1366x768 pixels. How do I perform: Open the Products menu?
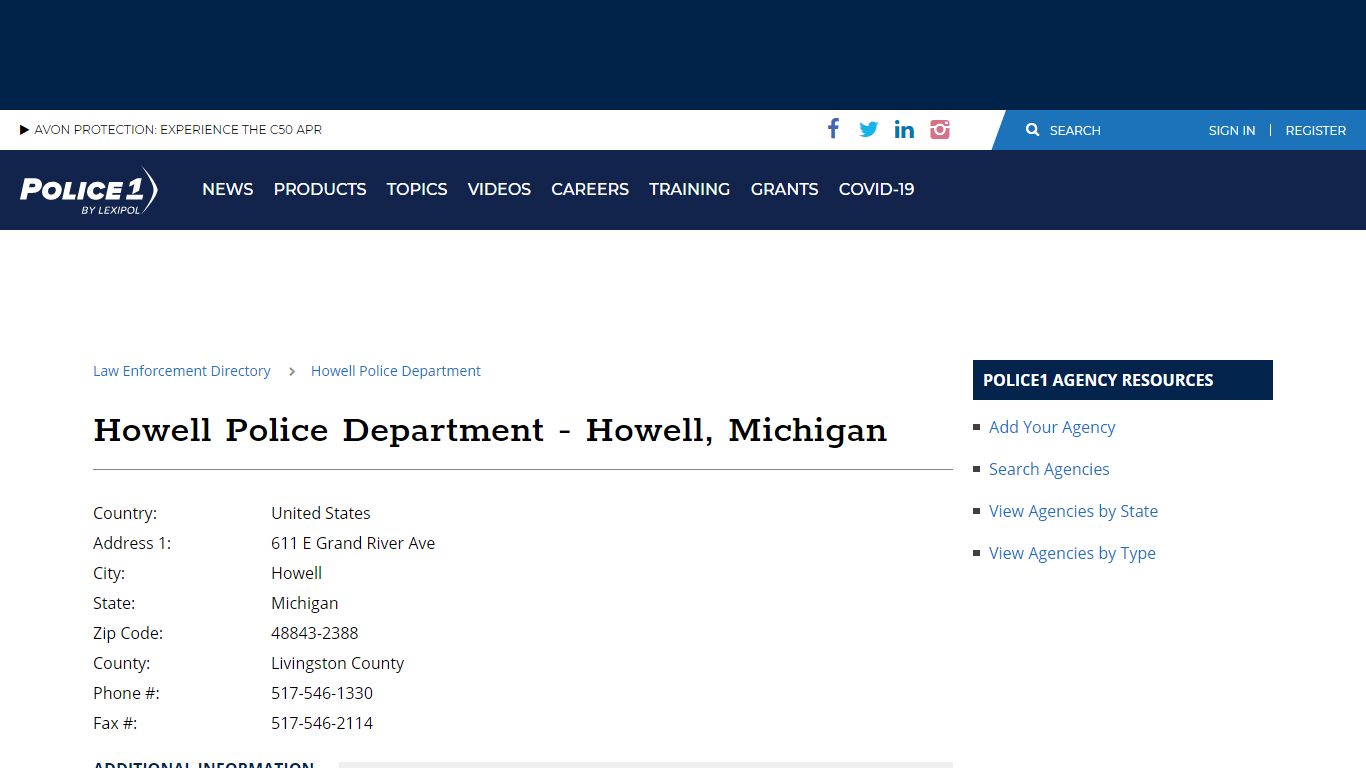point(320,189)
